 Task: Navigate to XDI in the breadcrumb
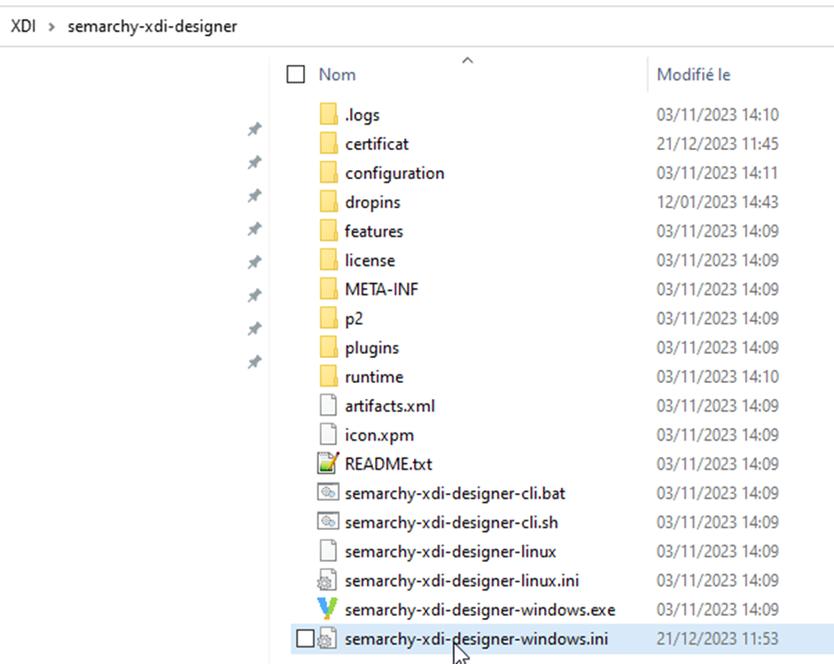coord(23,26)
